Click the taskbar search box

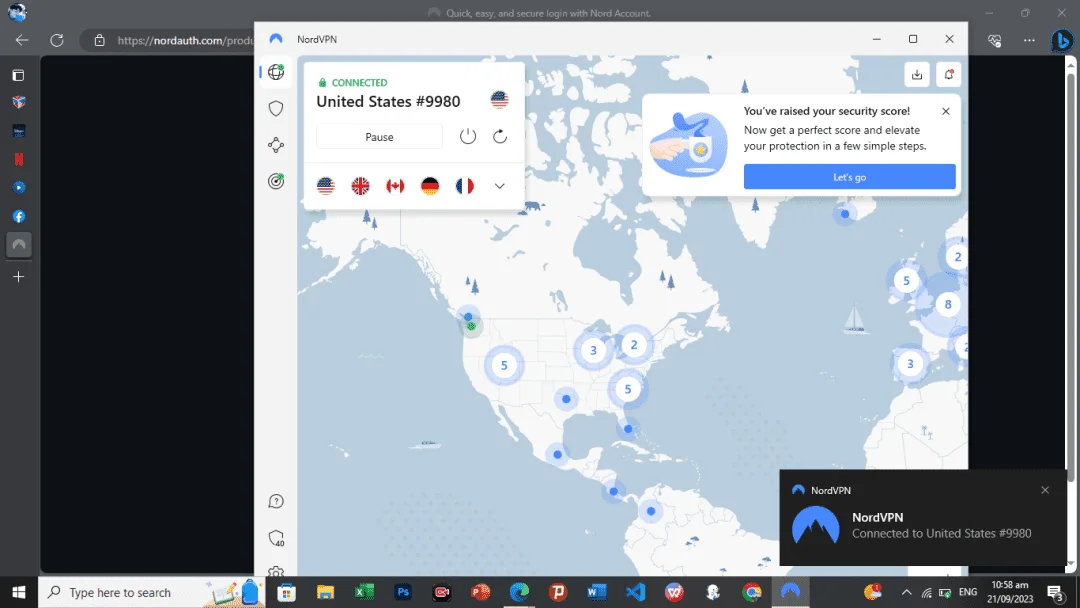[x=150, y=592]
